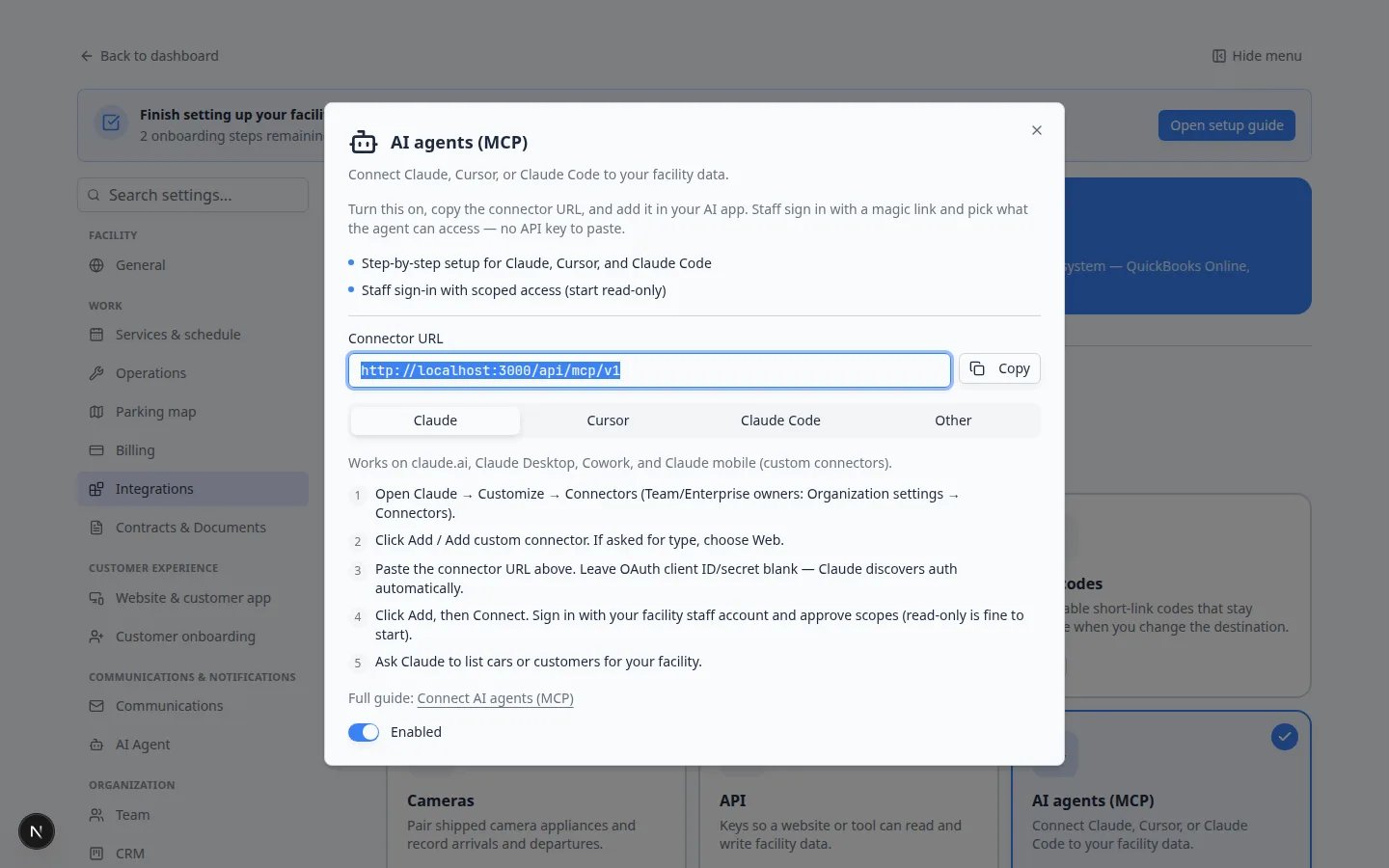
Task: Switch to the Cursor tab
Action: (x=608, y=420)
